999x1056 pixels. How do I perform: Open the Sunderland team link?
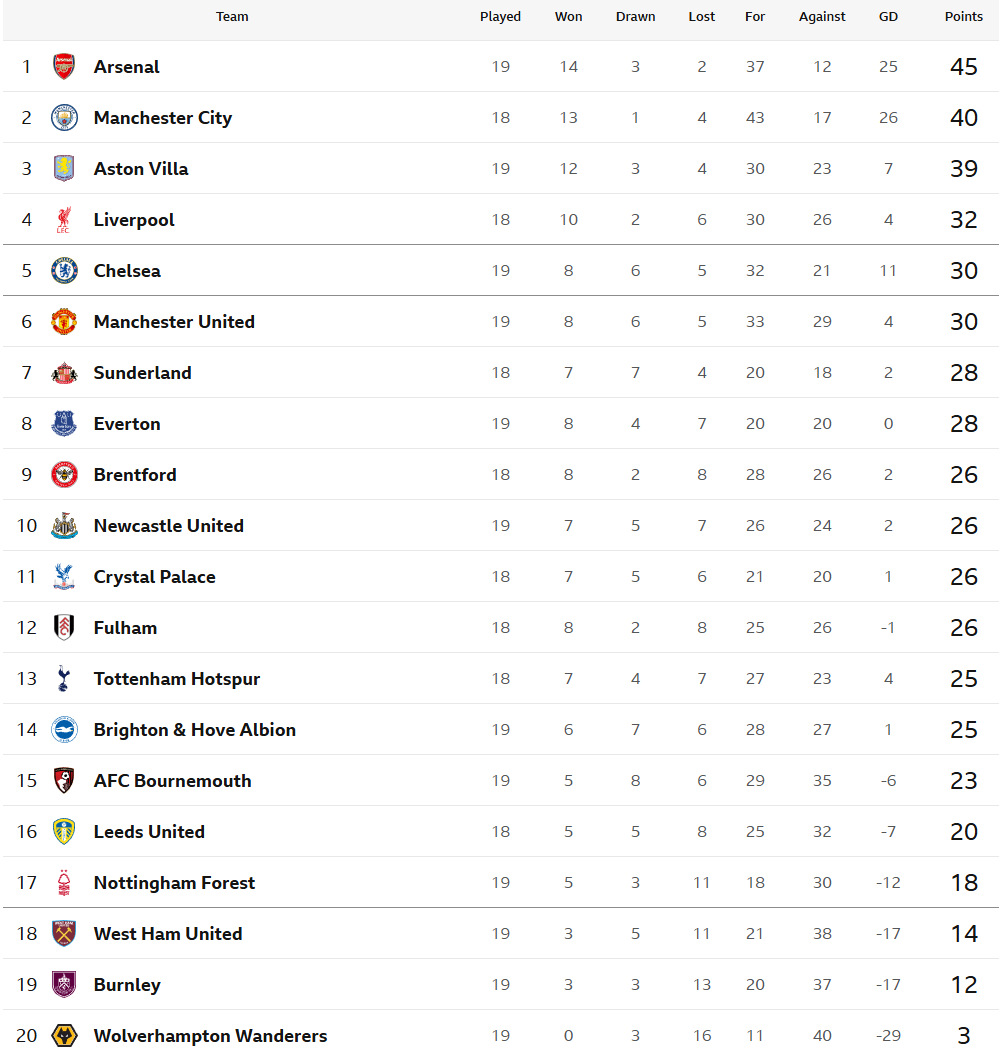click(142, 373)
